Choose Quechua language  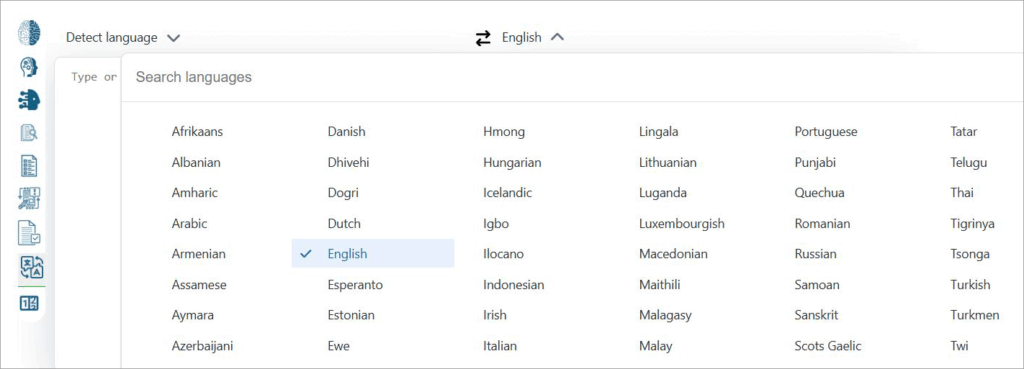[820, 193]
